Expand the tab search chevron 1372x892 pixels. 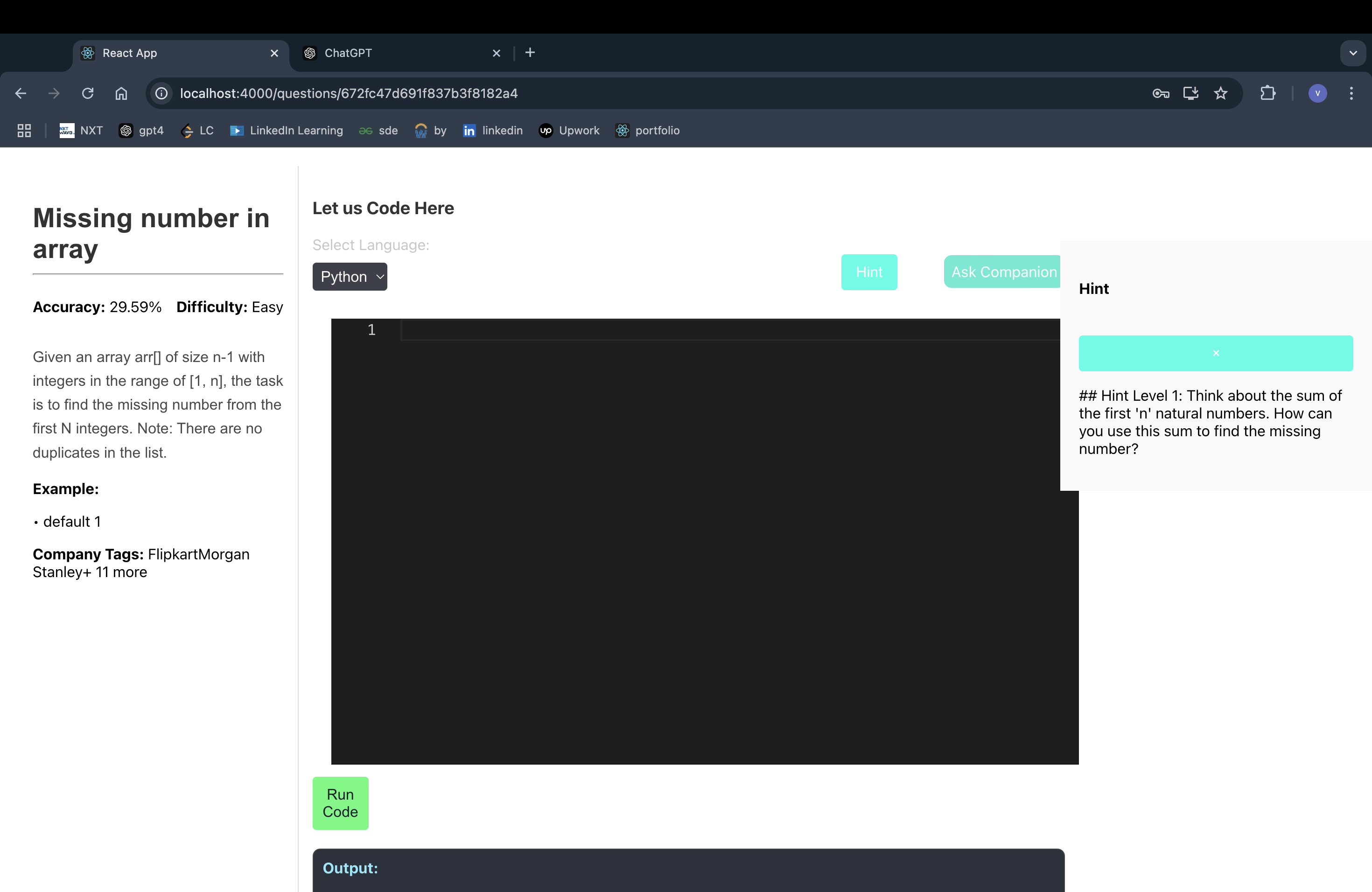[1352, 53]
